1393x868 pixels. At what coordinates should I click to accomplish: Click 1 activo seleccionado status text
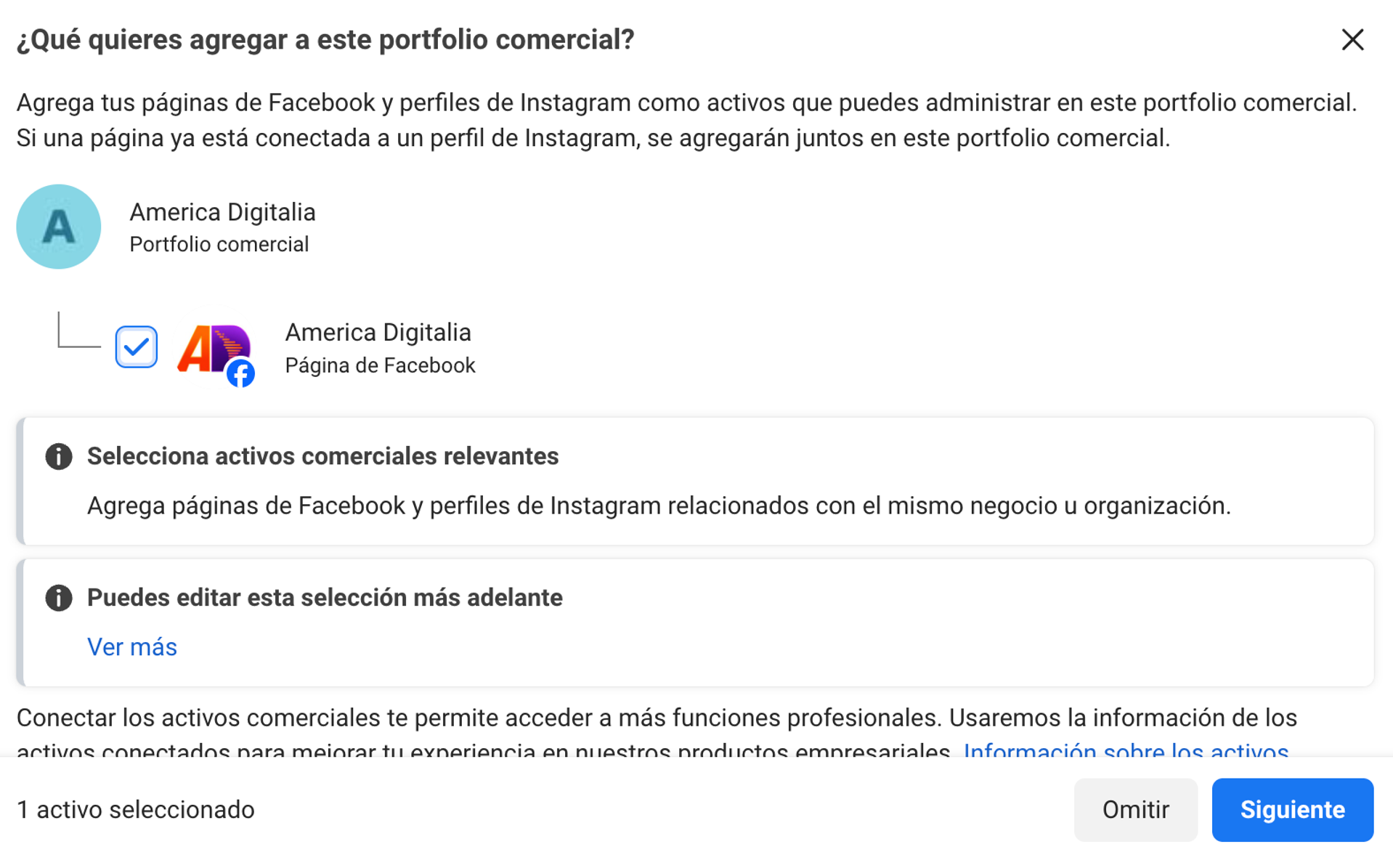[136, 810]
